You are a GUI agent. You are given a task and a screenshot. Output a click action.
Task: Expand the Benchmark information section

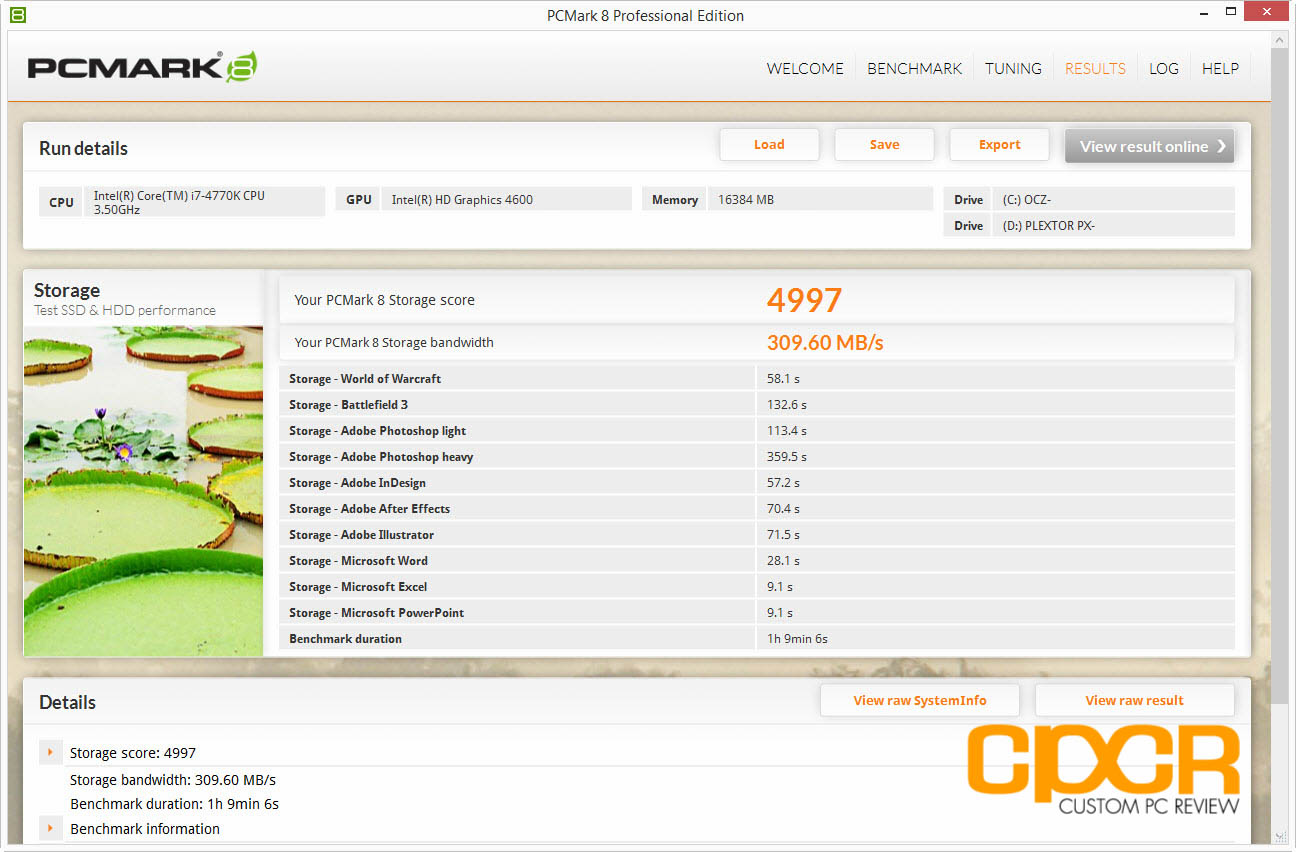coord(50,828)
